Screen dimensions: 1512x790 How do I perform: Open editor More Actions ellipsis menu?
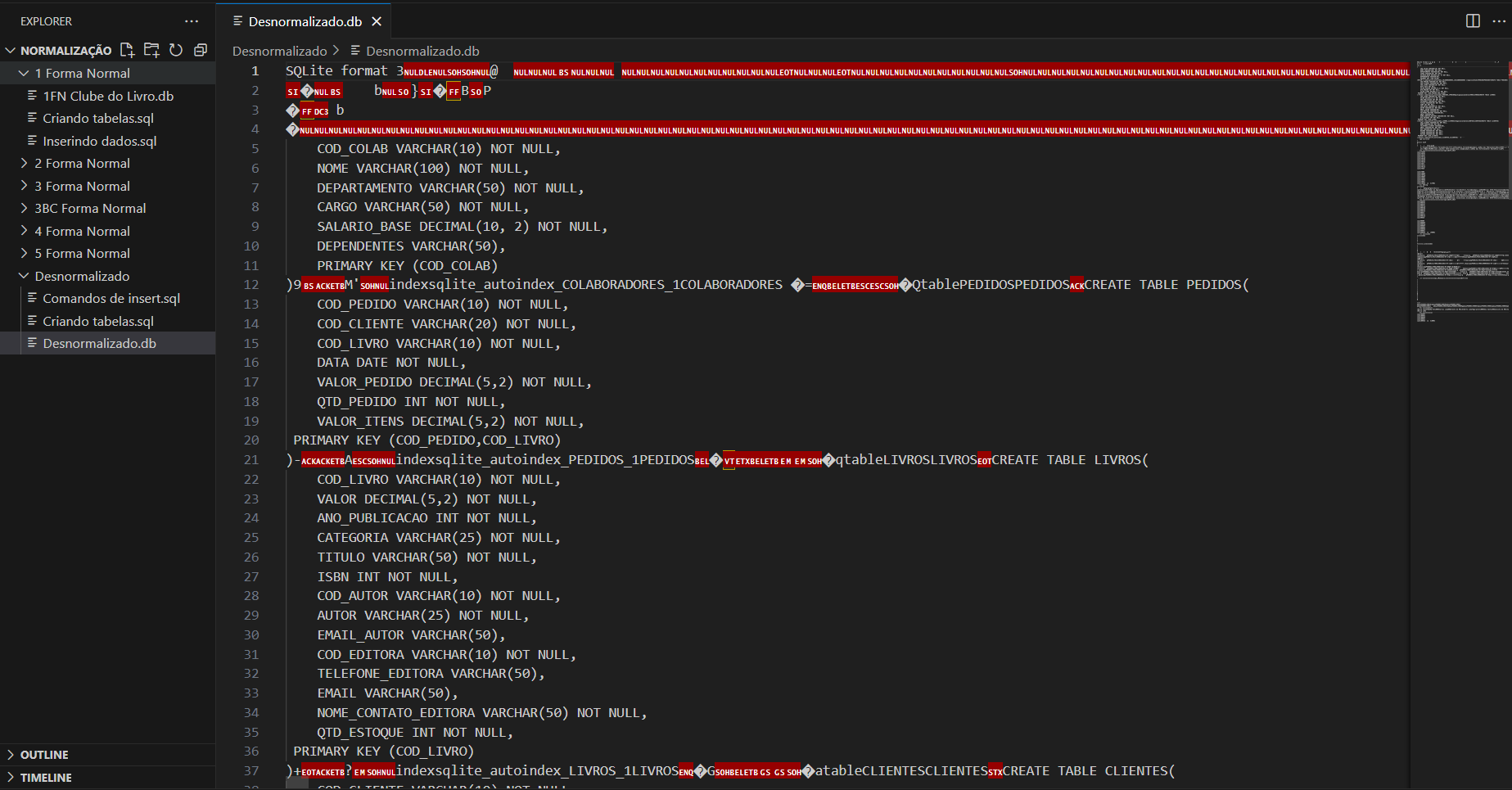coord(1498,21)
